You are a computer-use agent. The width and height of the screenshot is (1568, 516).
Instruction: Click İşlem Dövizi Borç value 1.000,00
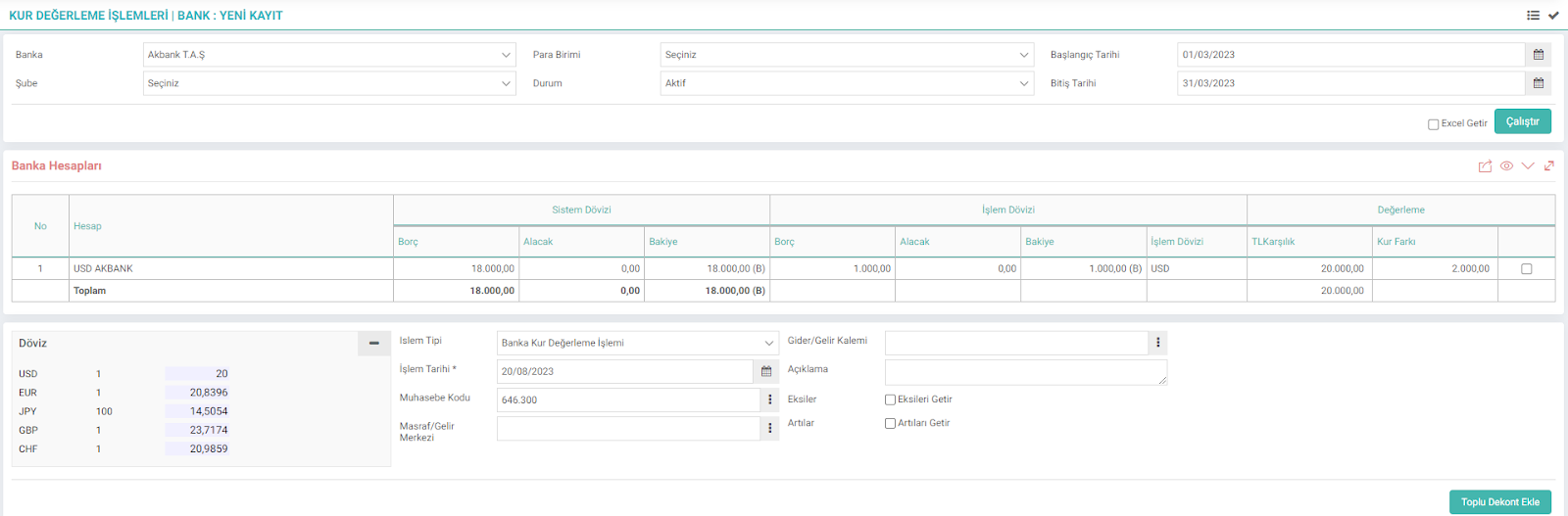(872, 268)
